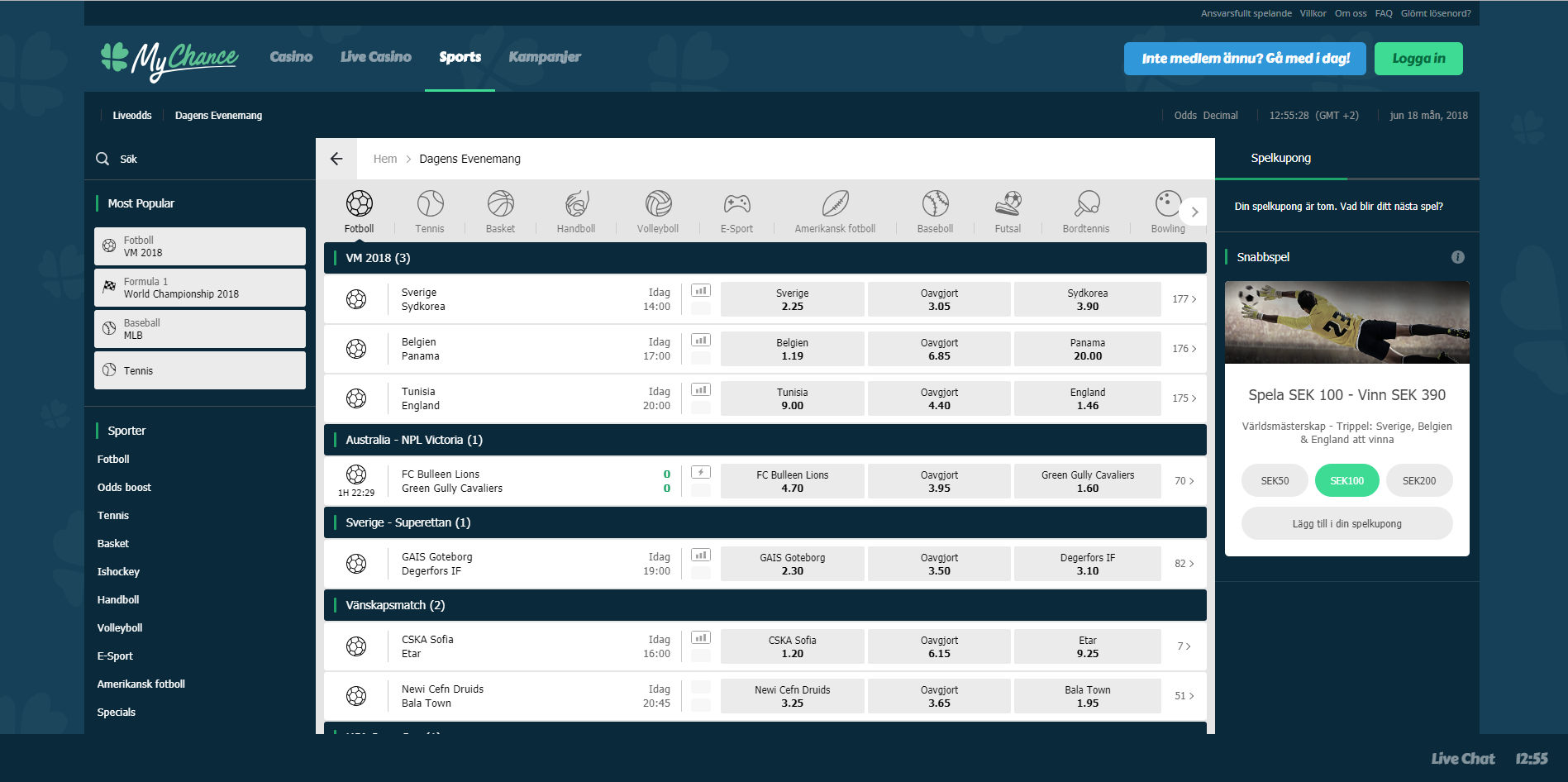
Task: Open the FAQ link
Action: [1384, 13]
